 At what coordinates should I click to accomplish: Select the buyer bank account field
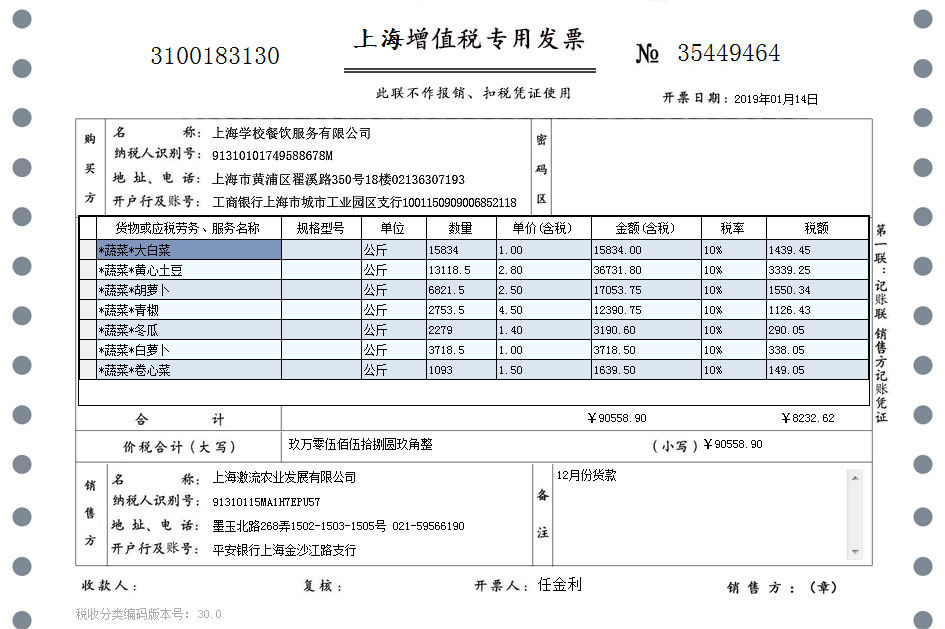point(364,203)
